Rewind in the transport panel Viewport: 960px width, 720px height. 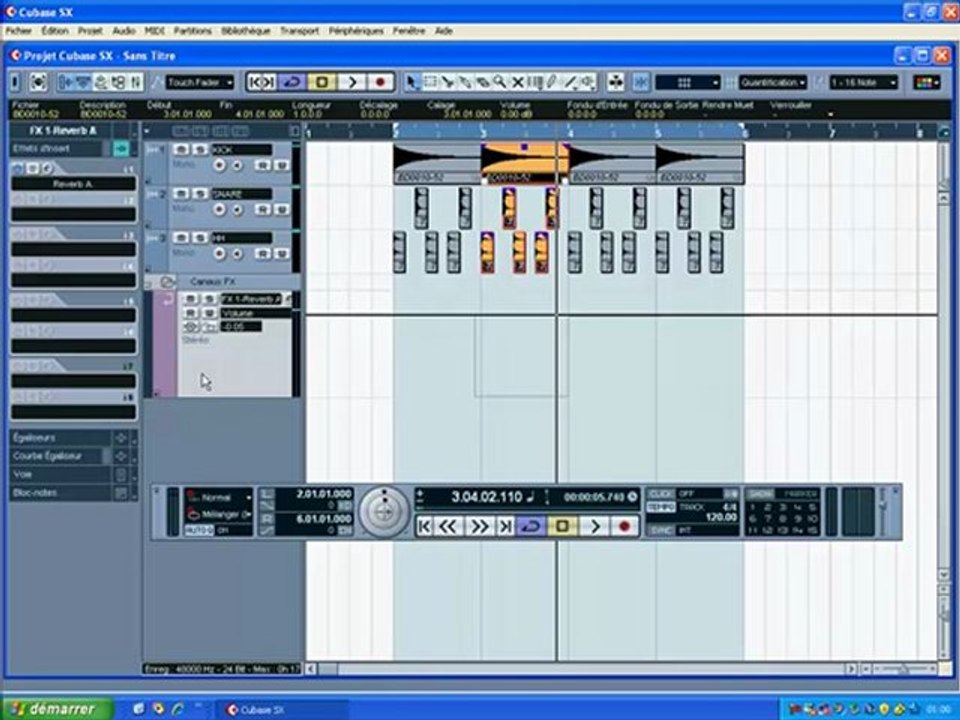coord(449,527)
